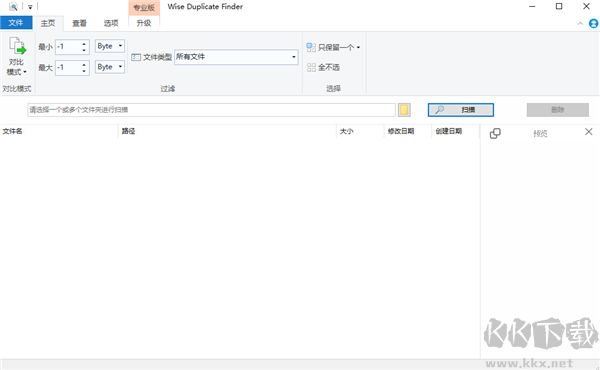
Task: Maximize the Wise Duplicate Finder window
Action: [x=559, y=7]
